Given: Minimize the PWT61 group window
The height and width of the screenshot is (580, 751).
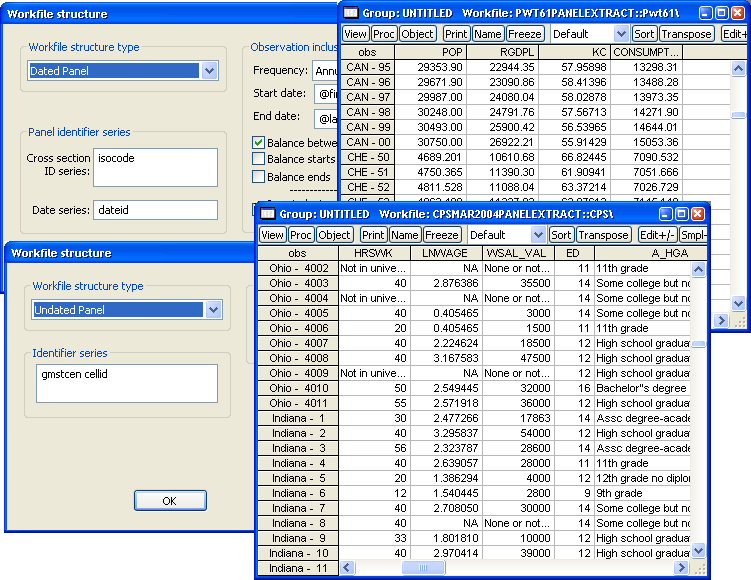Looking at the screenshot, I should coord(705,12).
